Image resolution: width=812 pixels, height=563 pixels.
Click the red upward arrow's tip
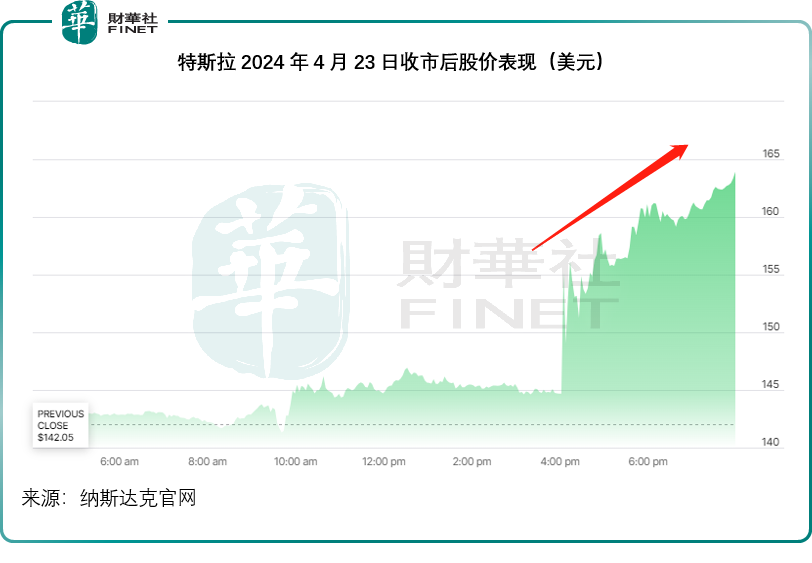tap(685, 146)
